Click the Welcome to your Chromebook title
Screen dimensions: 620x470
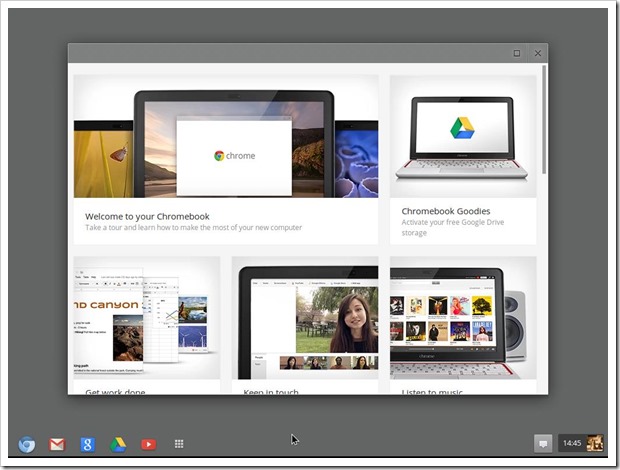click(x=147, y=217)
